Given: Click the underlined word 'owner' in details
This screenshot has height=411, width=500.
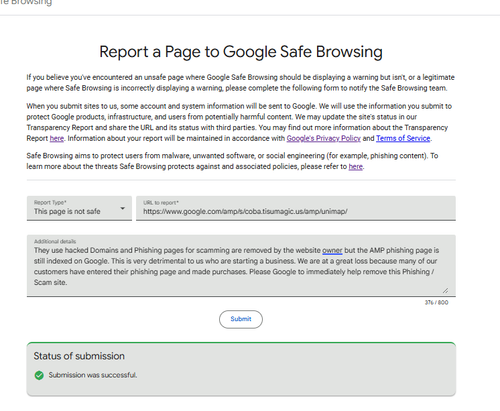Looking at the screenshot, I should pos(332,250).
